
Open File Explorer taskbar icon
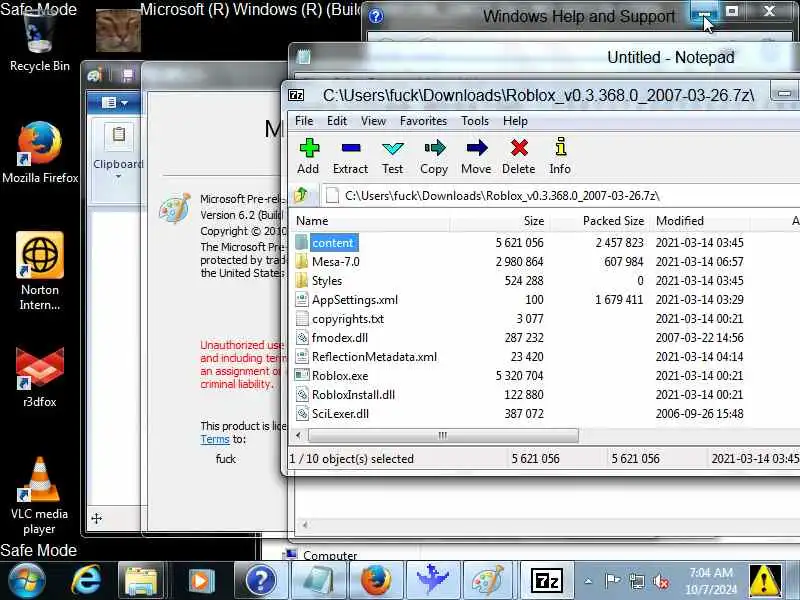142,580
